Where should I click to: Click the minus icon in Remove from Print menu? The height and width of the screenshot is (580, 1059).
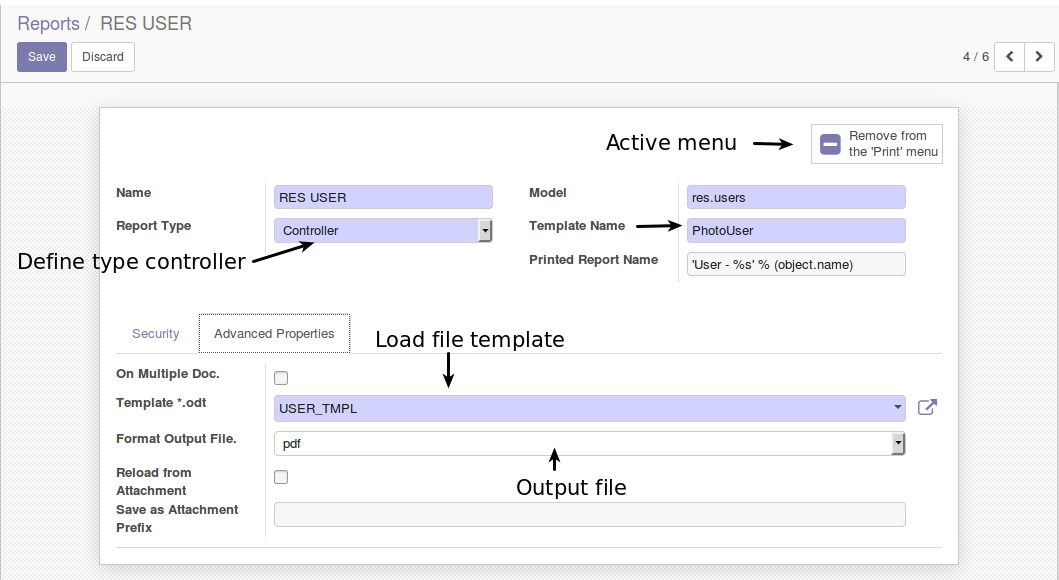click(830, 144)
